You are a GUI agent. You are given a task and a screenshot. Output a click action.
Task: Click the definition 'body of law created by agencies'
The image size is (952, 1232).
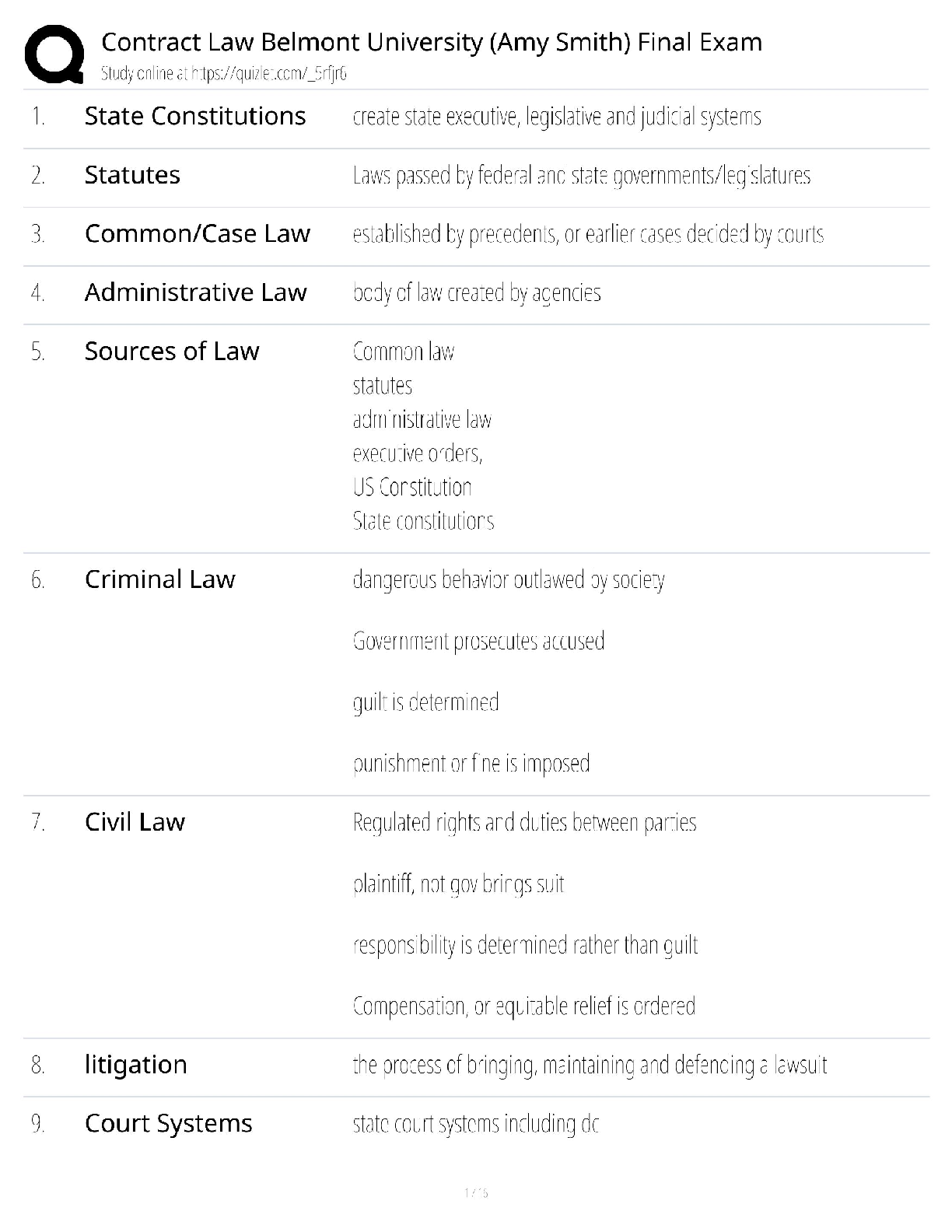coord(476,293)
